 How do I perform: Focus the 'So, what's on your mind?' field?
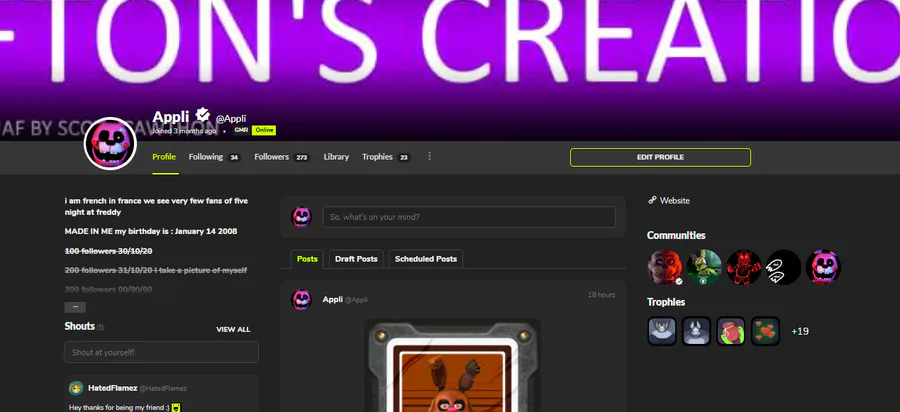[469, 217]
